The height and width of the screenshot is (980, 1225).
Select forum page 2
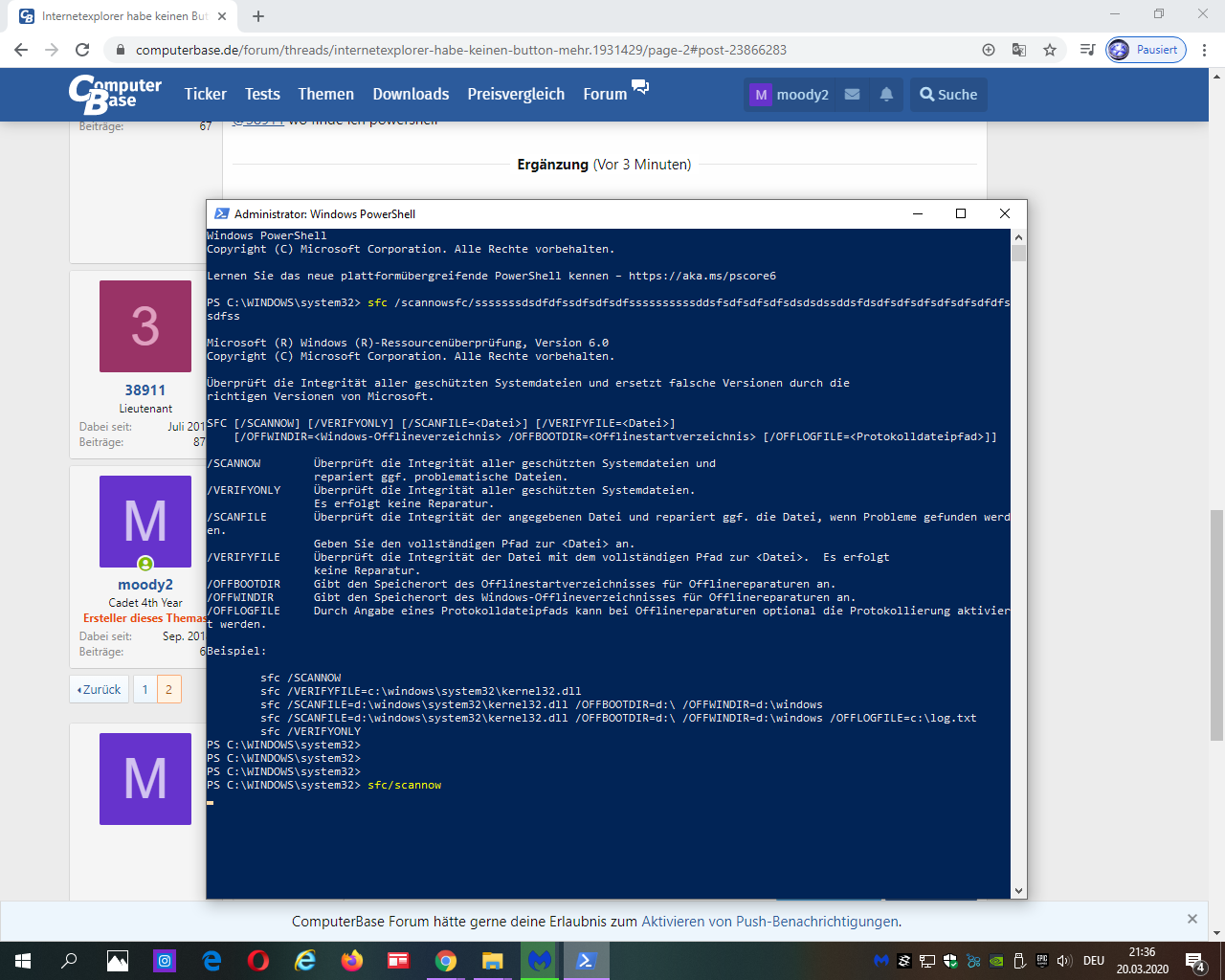click(169, 689)
